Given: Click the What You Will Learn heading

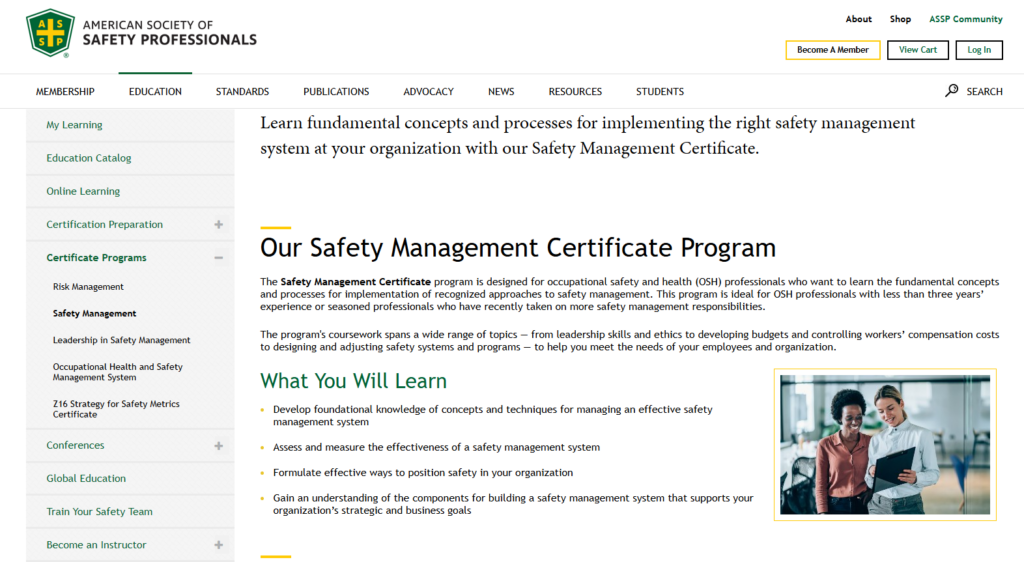Looking at the screenshot, I should (353, 381).
